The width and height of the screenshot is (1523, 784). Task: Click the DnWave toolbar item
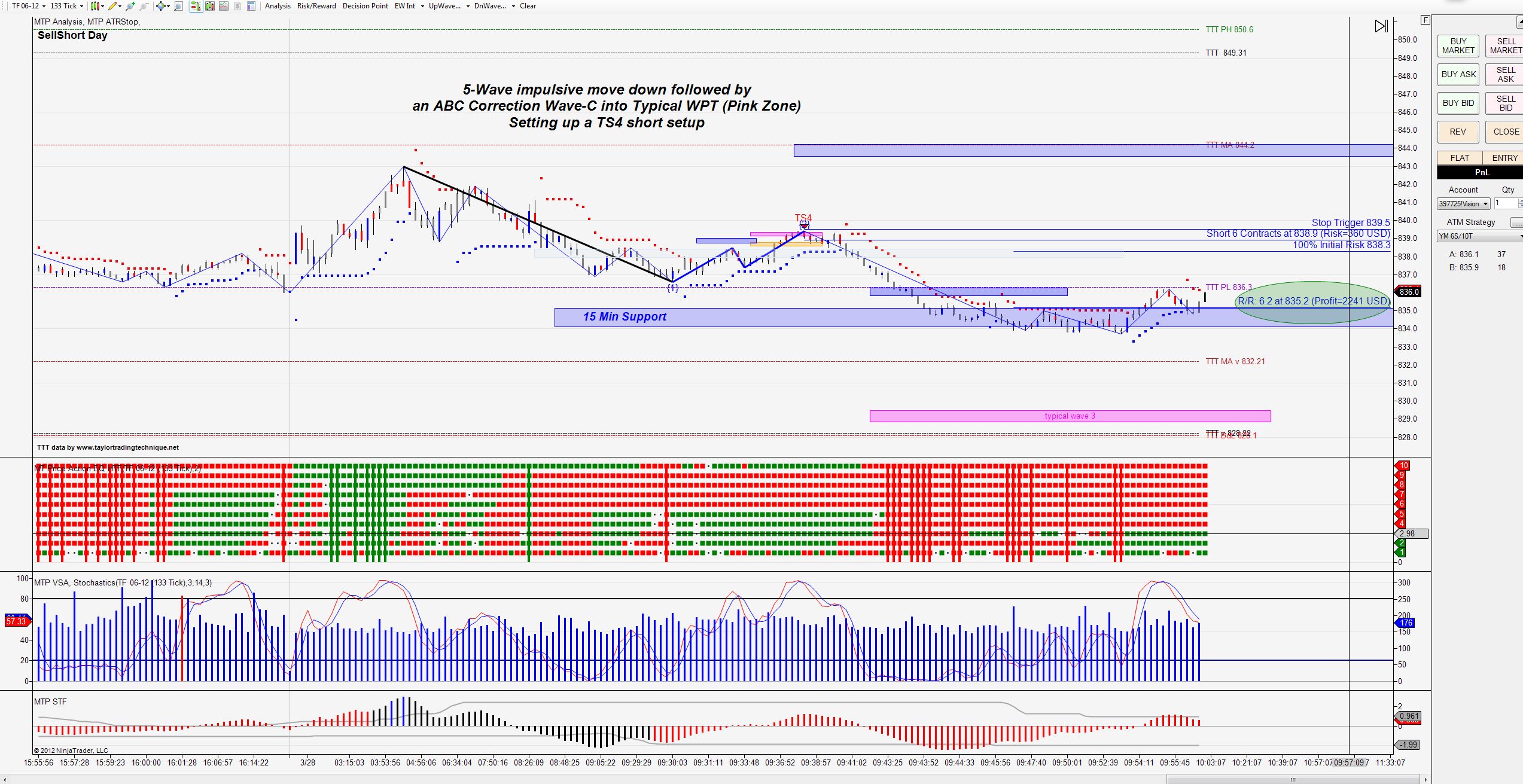pyautogui.click(x=490, y=6)
